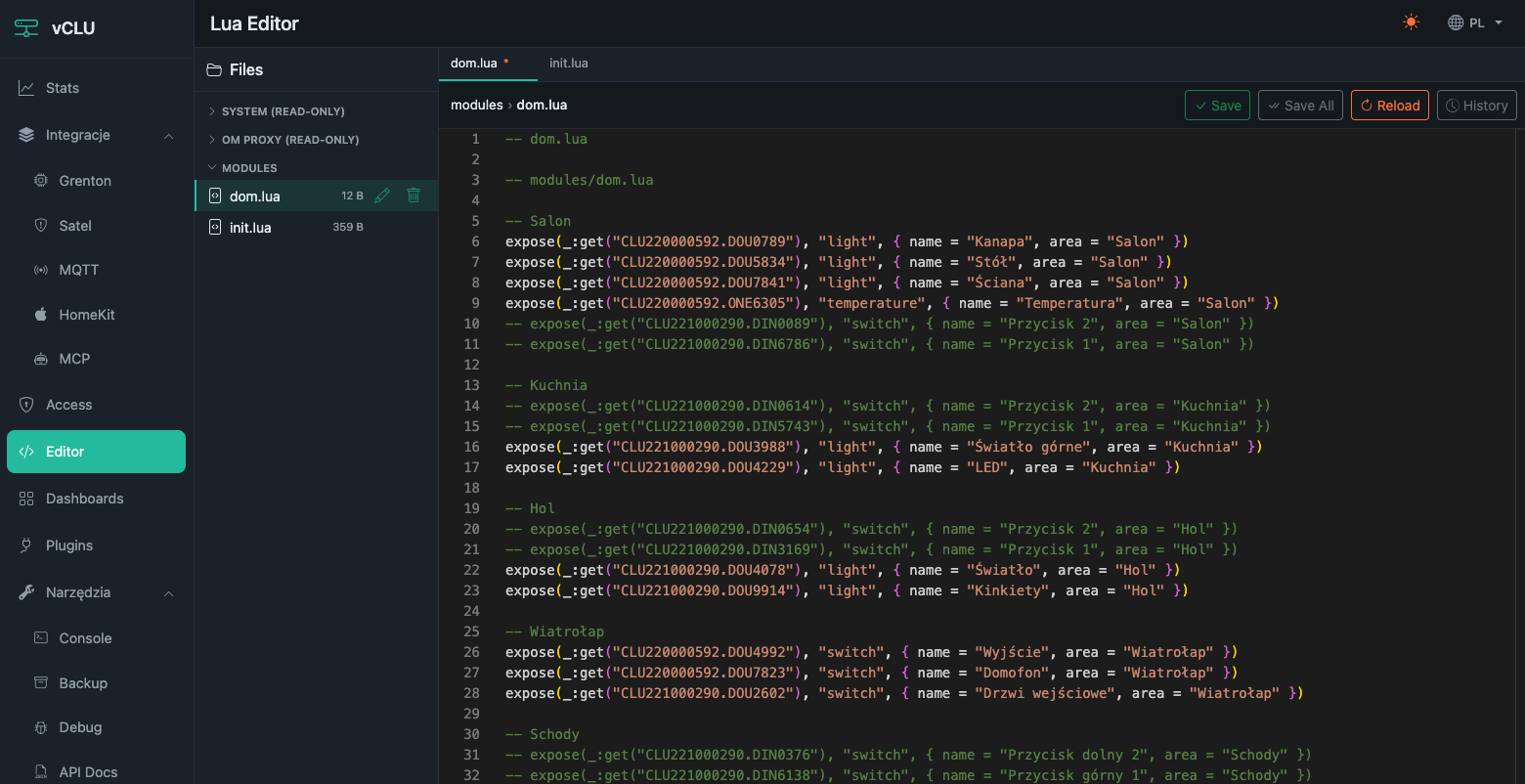Image resolution: width=1525 pixels, height=784 pixels.
Task: Click Debug bug icon
Action: pos(41,727)
